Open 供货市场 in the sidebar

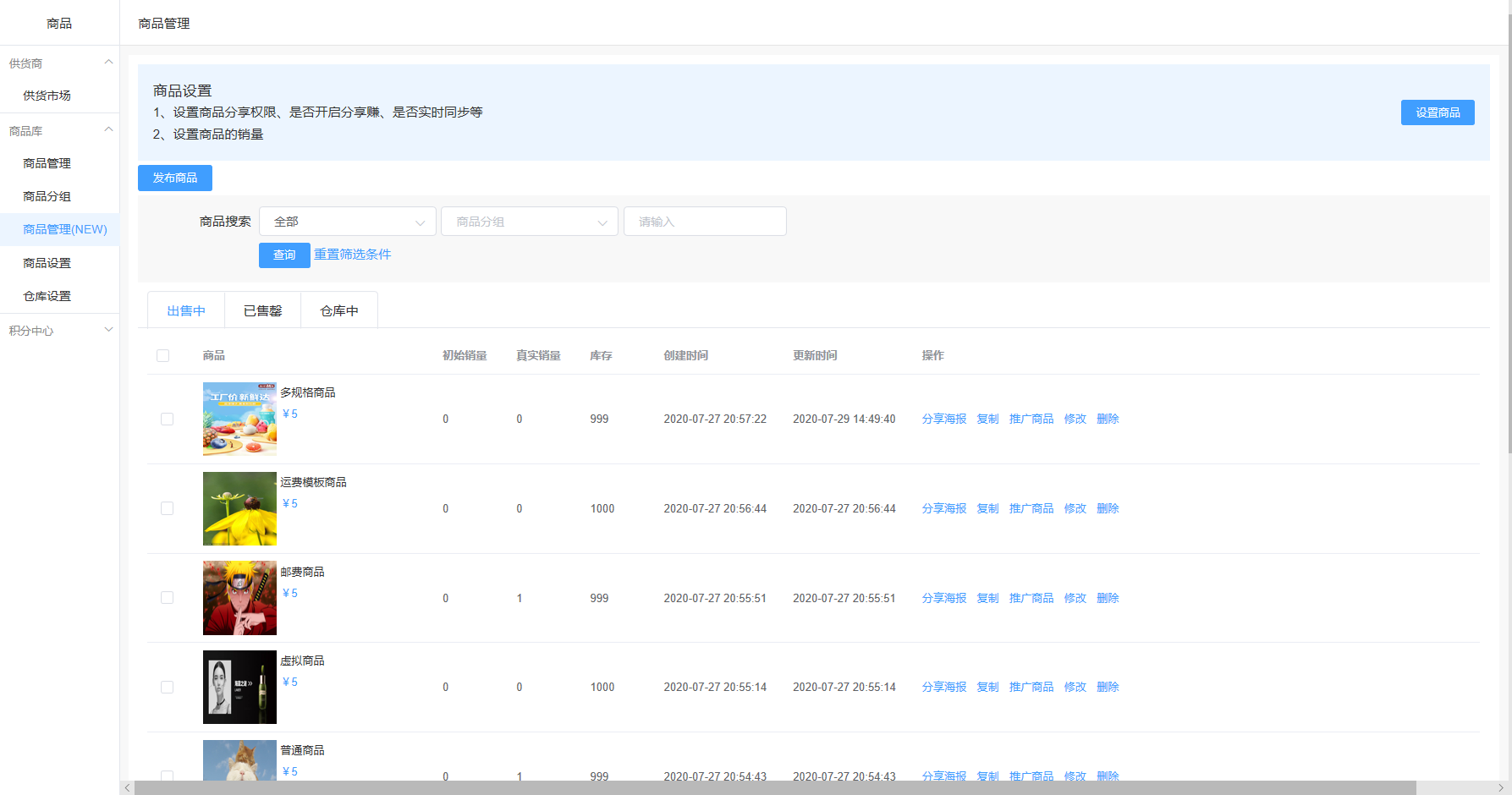pyautogui.click(x=47, y=96)
